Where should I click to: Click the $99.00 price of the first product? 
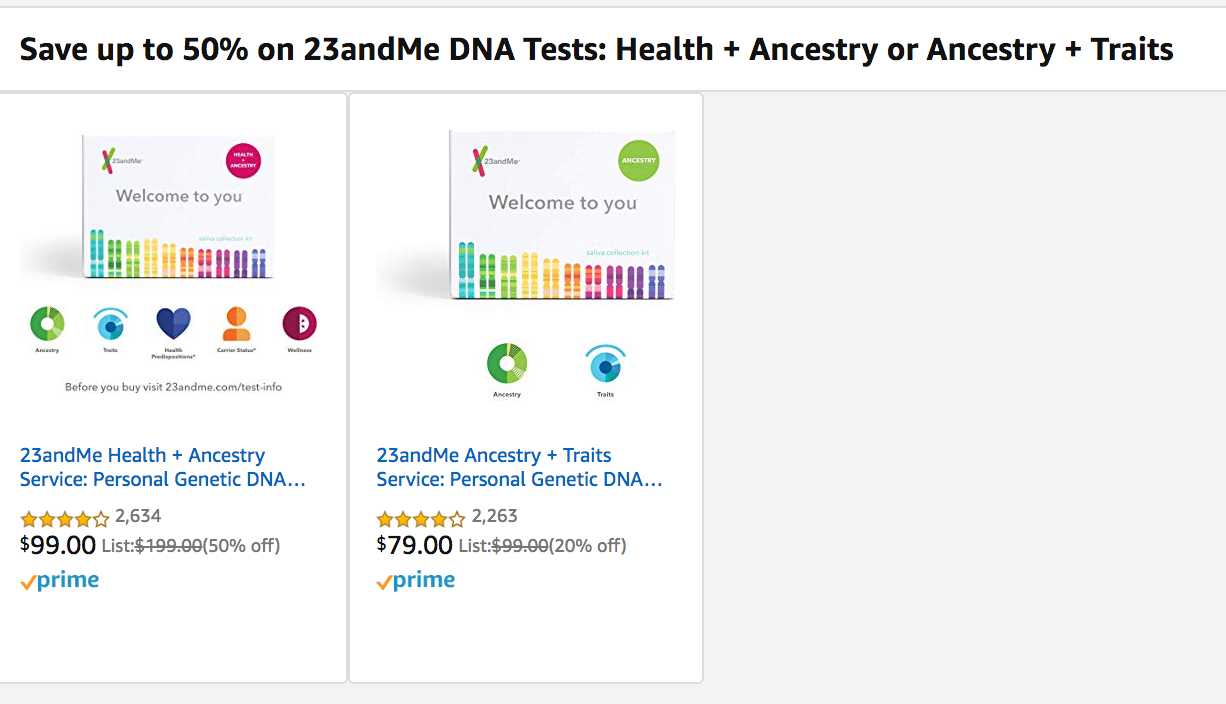58,546
